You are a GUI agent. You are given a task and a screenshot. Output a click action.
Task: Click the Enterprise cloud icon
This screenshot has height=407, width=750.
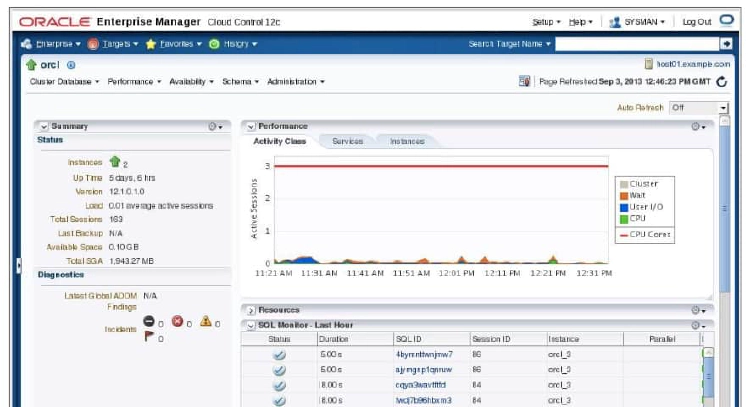(x=26, y=44)
